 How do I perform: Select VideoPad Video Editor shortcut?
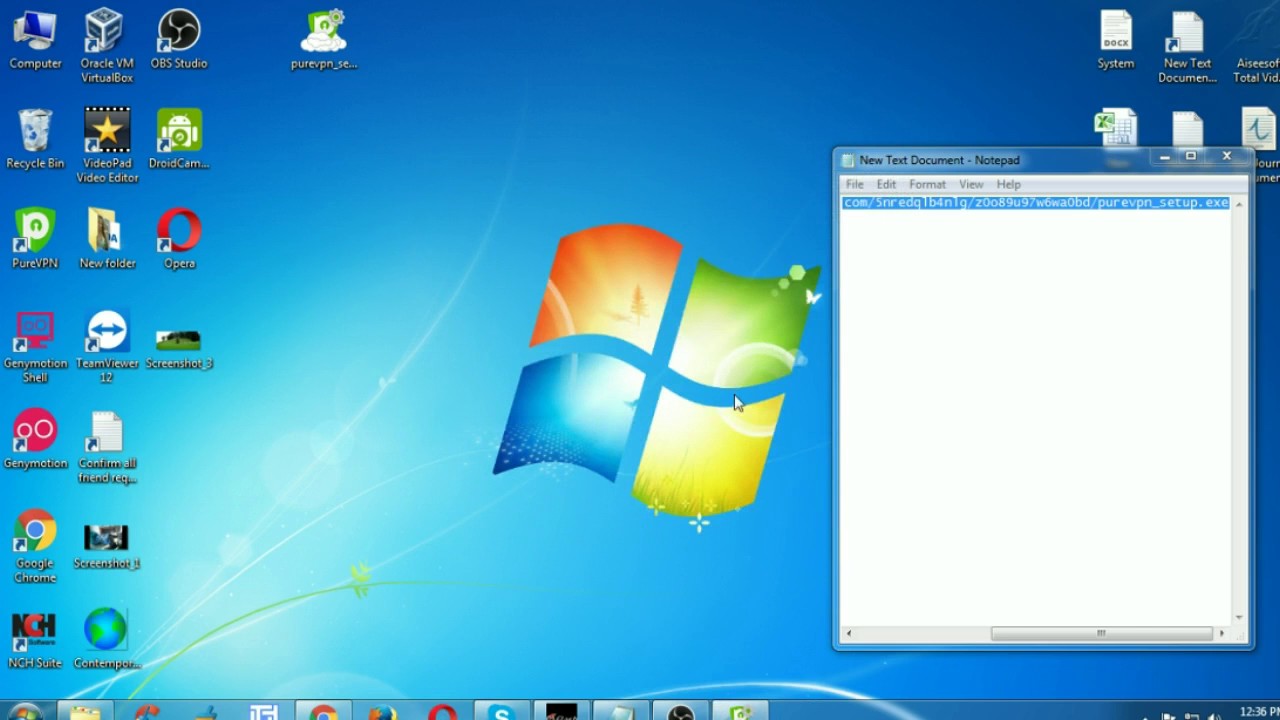tap(107, 146)
